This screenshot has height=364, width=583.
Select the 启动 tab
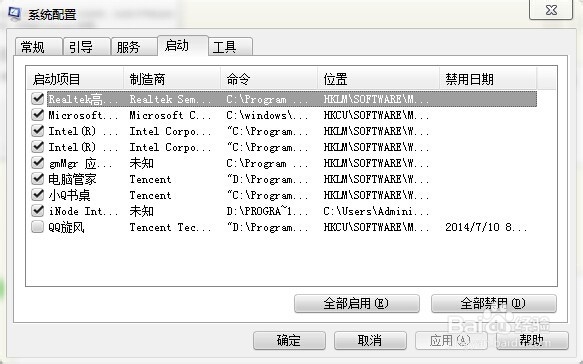[183, 45]
